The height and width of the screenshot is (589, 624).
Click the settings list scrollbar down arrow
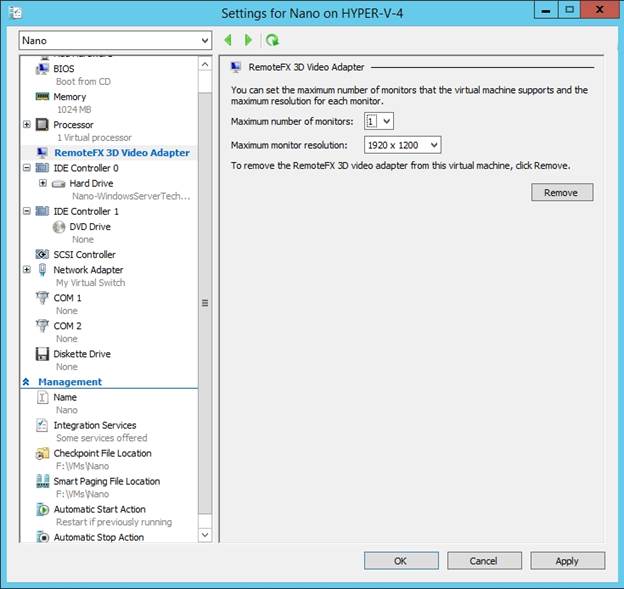point(205,536)
